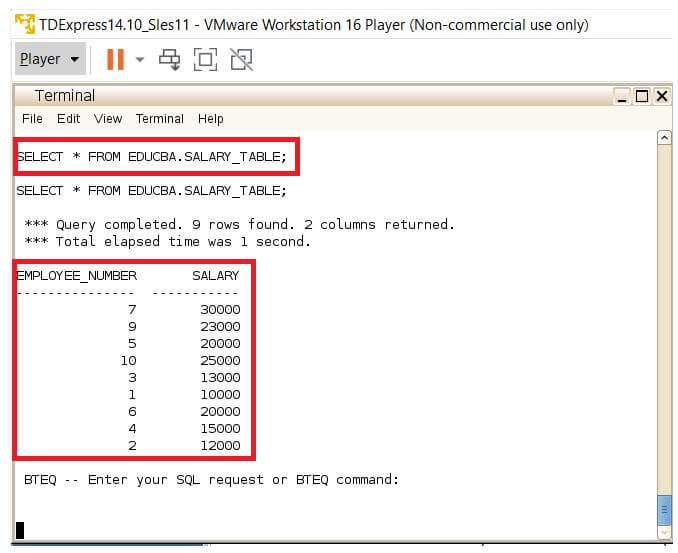Click the 'BTEQ -- Enter your SQL request' prompt
Screen dimensions: 678x553
211,479
